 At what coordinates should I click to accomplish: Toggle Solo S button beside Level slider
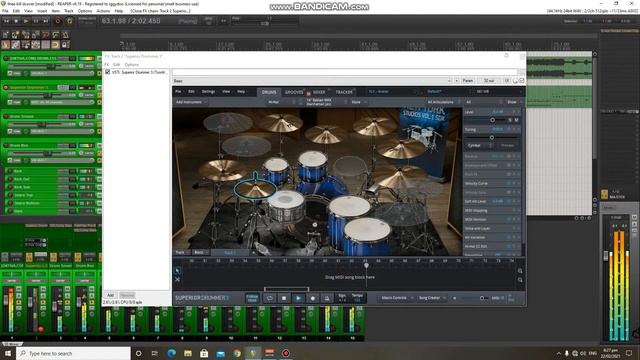point(510,120)
